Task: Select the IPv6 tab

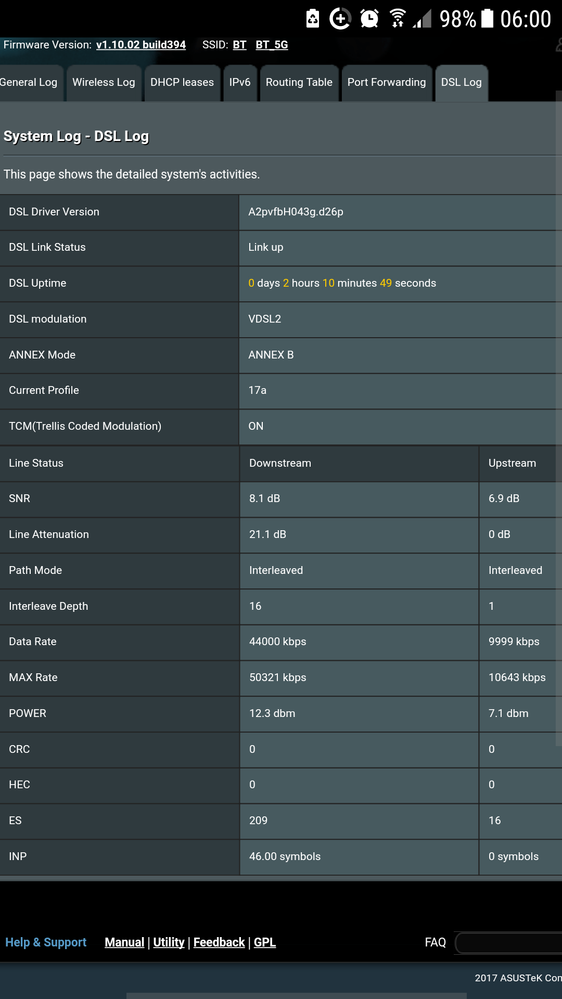Action: pyautogui.click(x=240, y=83)
